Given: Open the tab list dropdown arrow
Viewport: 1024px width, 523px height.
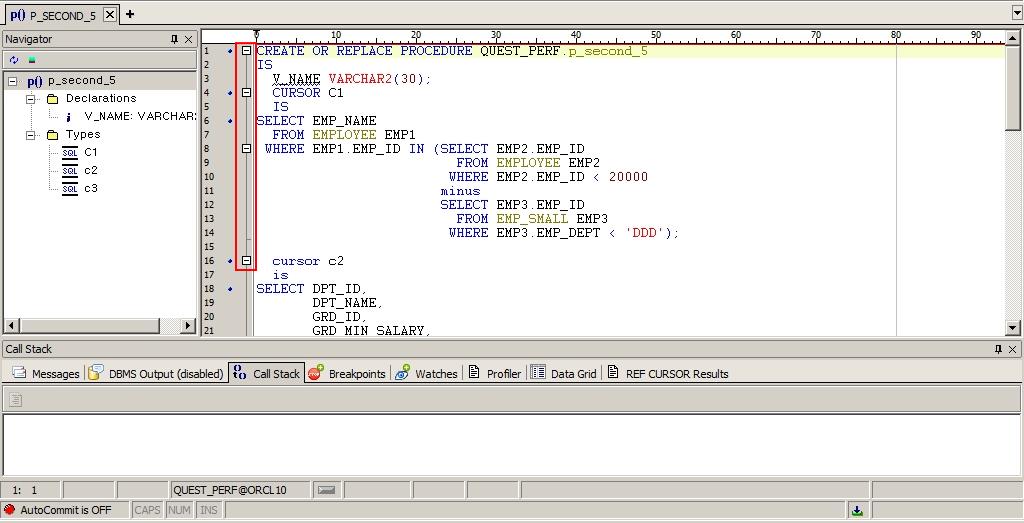Looking at the screenshot, I should click(1016, 14).
